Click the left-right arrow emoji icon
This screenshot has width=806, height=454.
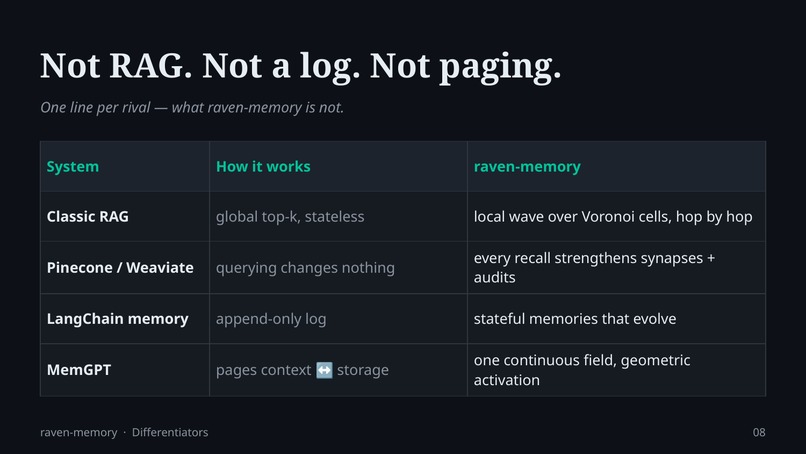coord(324,370)
